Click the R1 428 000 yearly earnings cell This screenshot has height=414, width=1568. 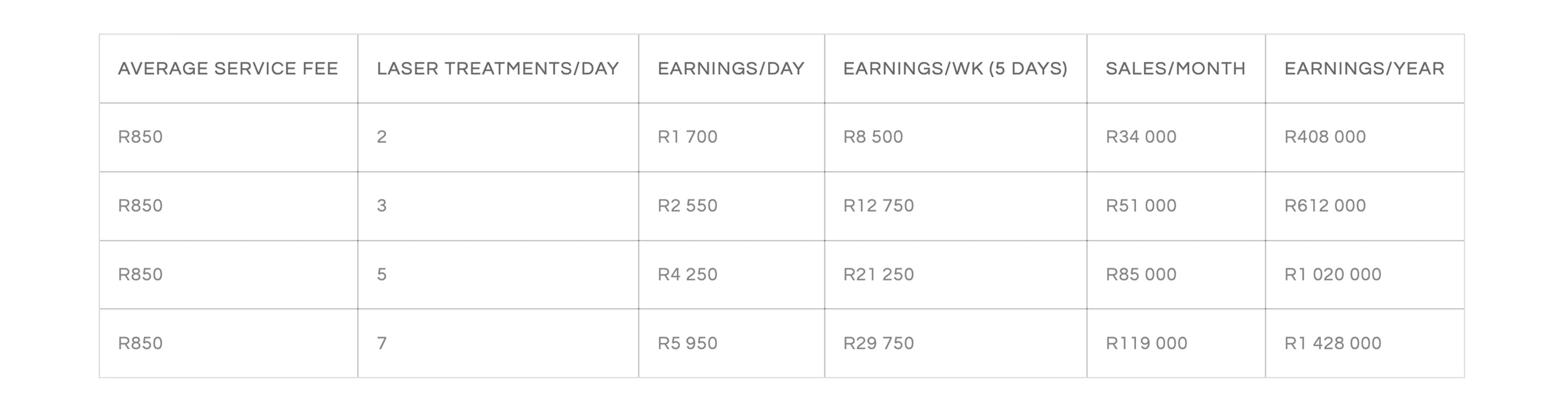[x=1332, y=344]
